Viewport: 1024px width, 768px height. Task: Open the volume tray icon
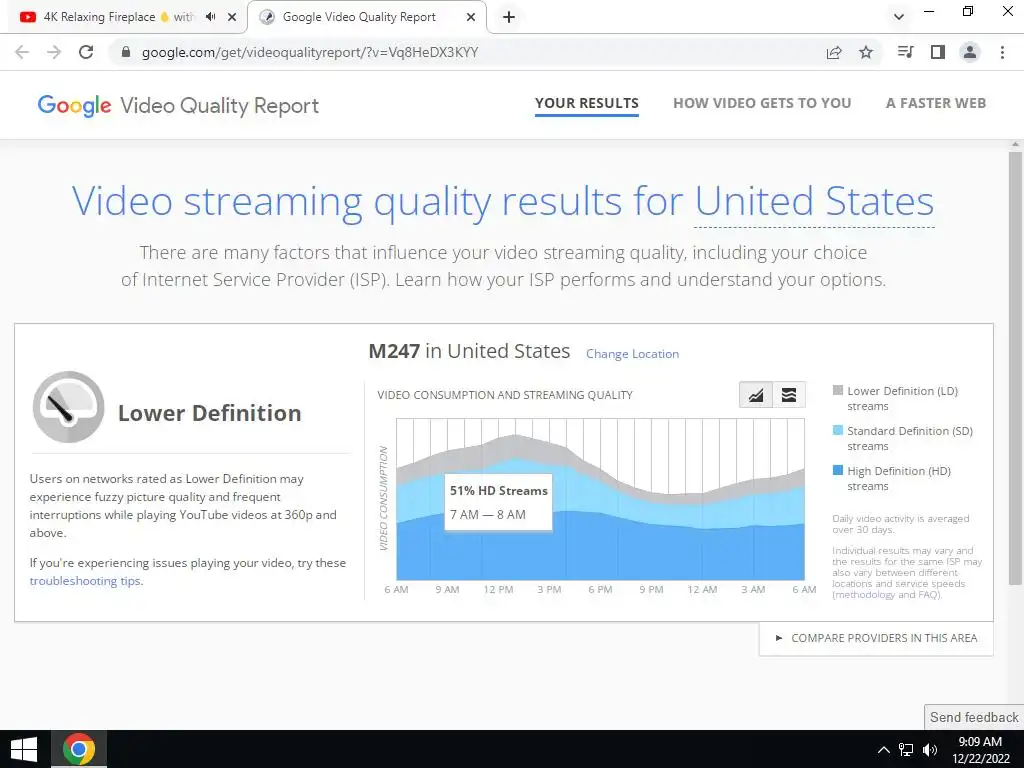(930, 750)
